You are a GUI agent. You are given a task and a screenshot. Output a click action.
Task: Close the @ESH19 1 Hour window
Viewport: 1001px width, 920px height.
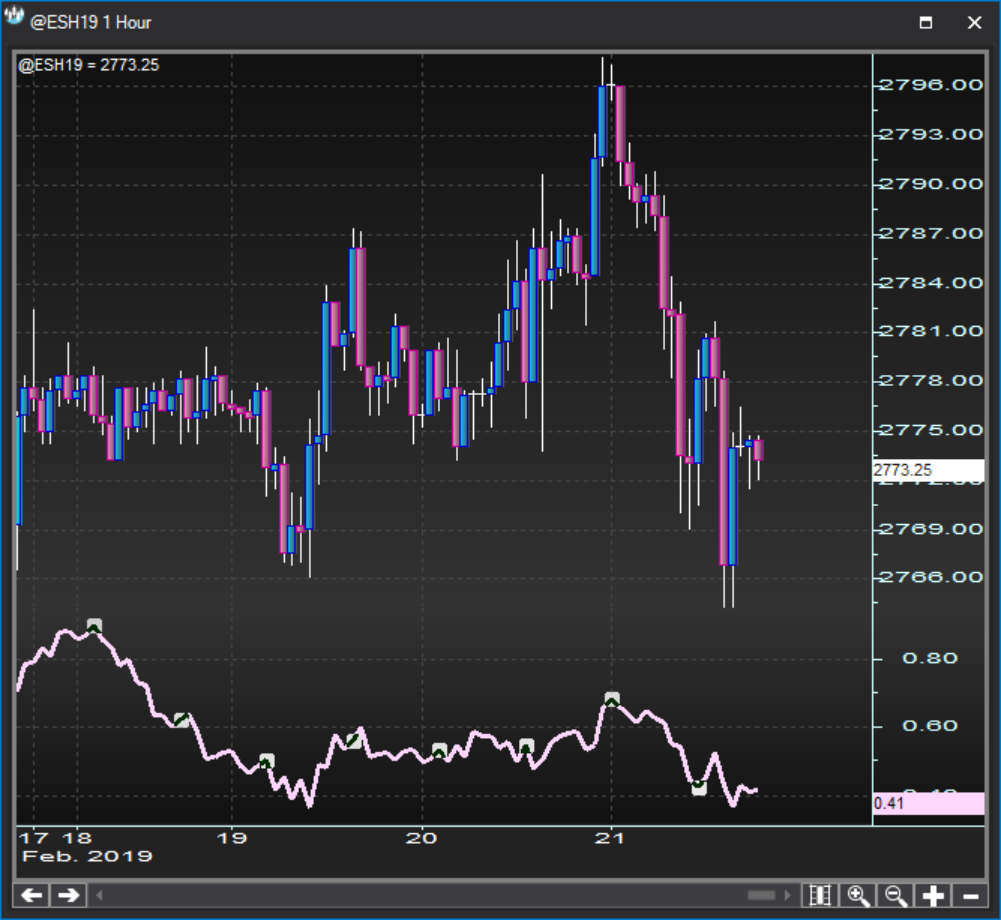974,23
